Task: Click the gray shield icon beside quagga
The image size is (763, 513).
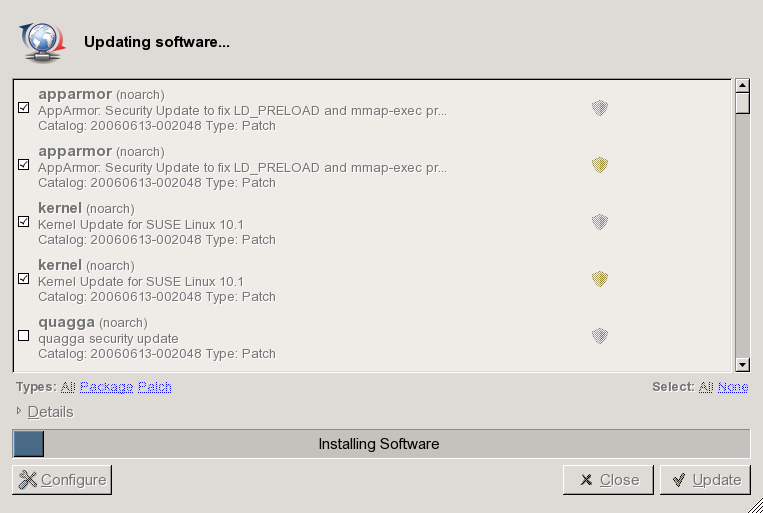Action: click(x=599, y=336)
